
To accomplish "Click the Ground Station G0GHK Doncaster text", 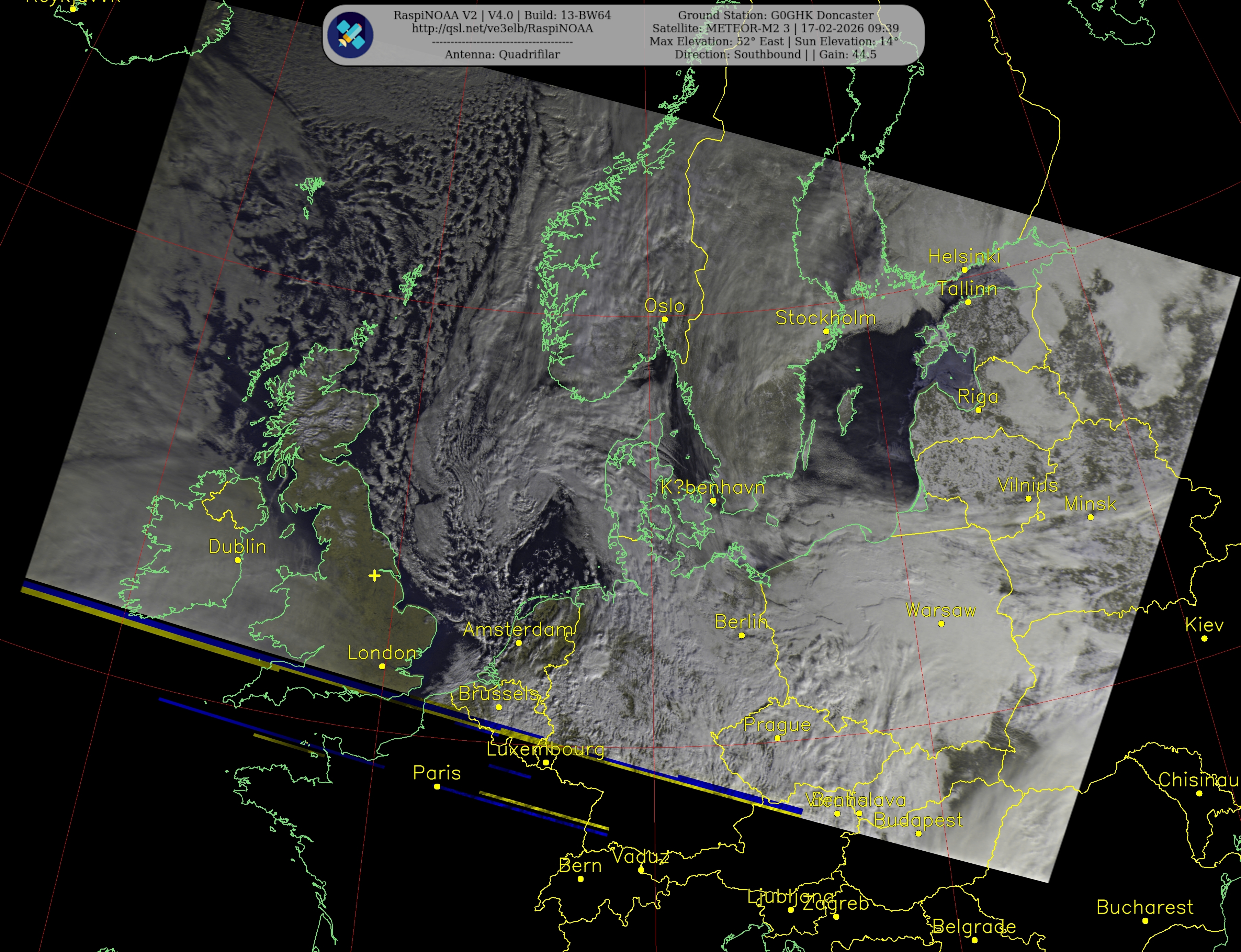I will click(776, 15).
